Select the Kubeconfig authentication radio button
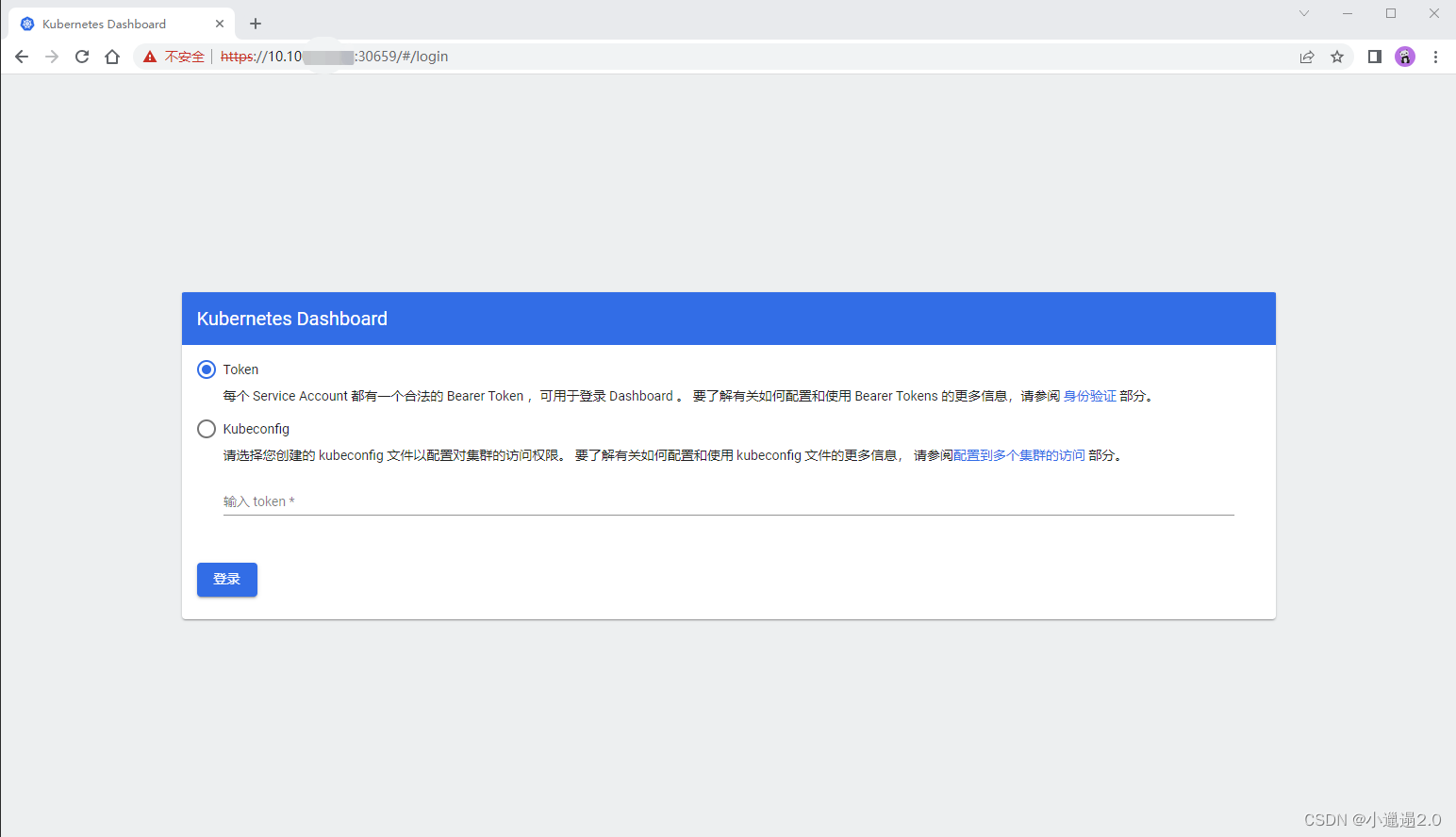This screenshot has width=1456, height=837. (206, 429)
